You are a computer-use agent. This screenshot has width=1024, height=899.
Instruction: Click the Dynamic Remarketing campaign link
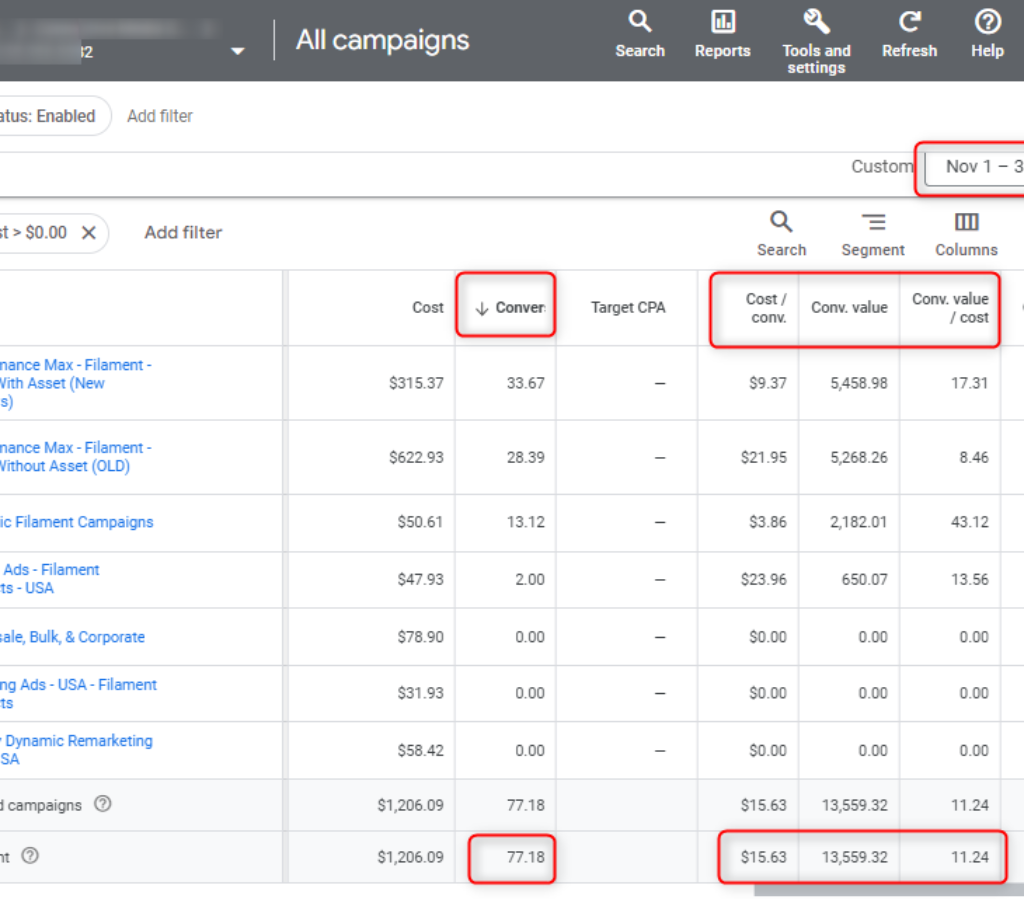tap(76, 741)
